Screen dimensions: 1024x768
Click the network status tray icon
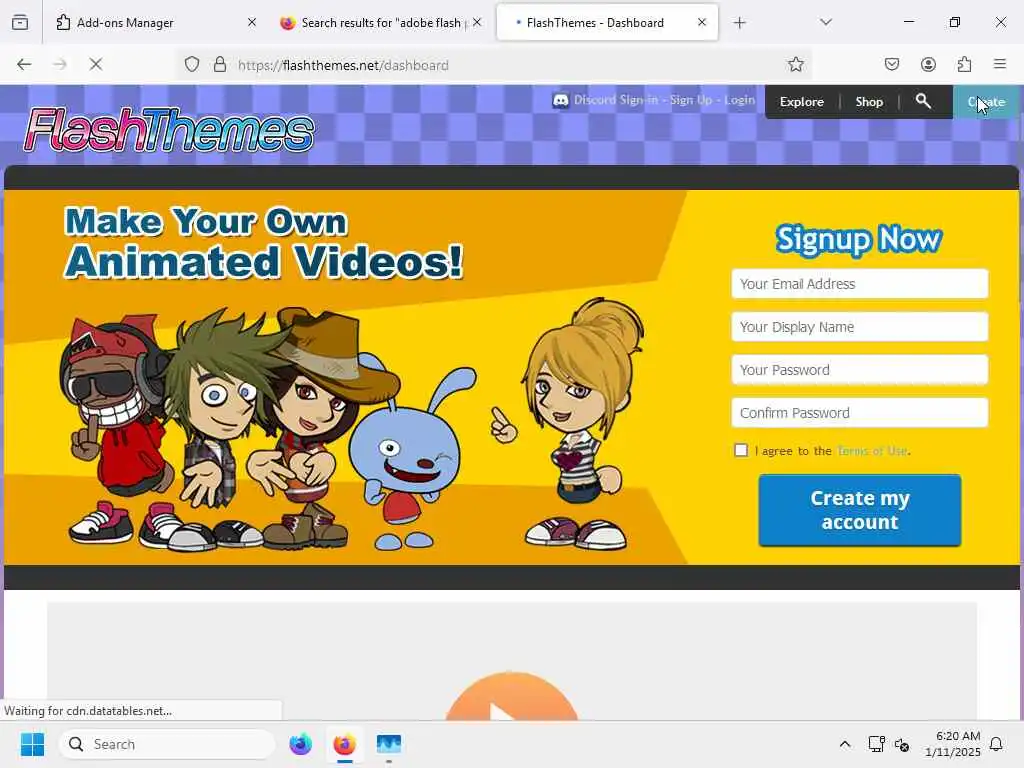[x=876, y=744]
